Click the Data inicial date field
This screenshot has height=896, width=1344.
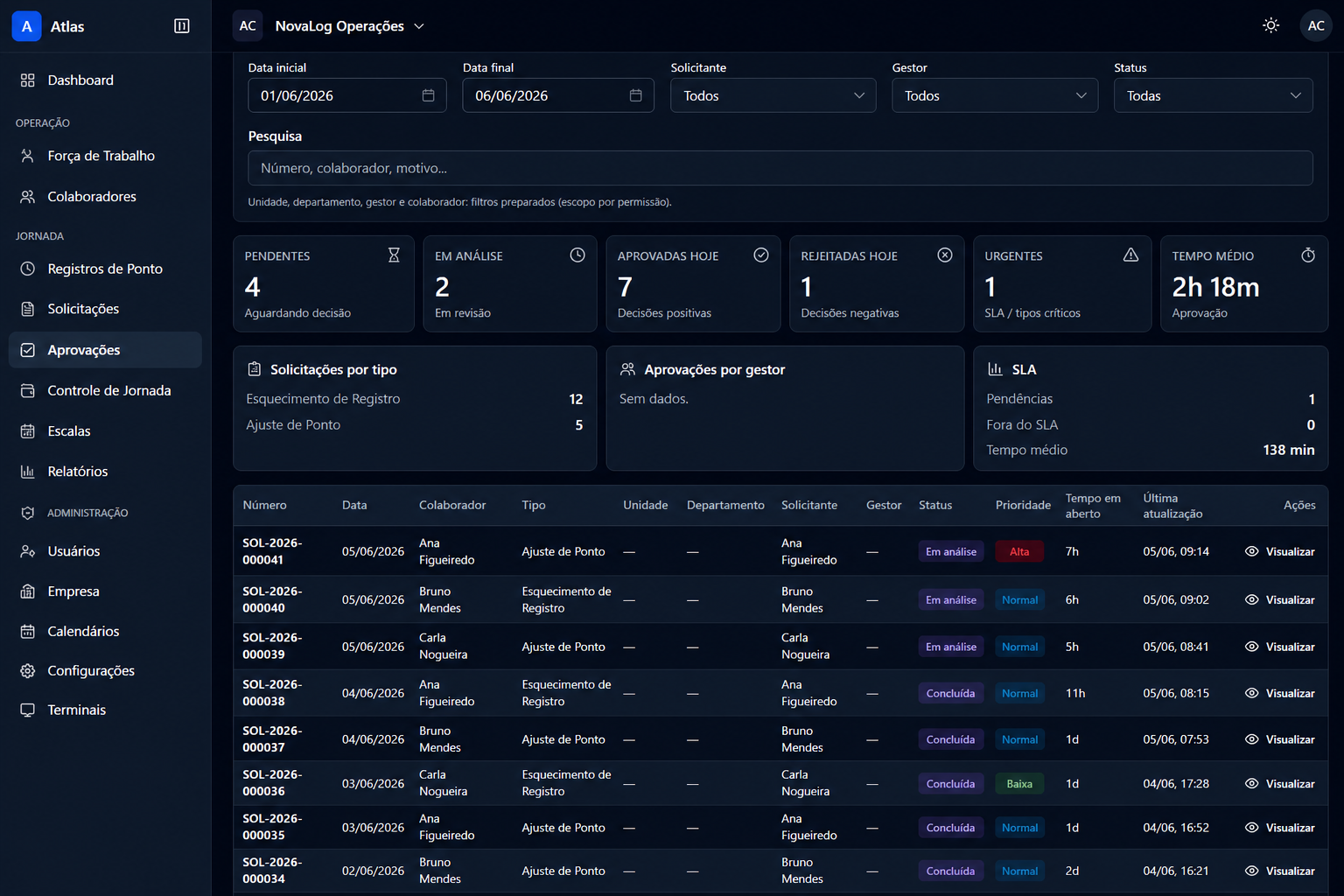347,95
